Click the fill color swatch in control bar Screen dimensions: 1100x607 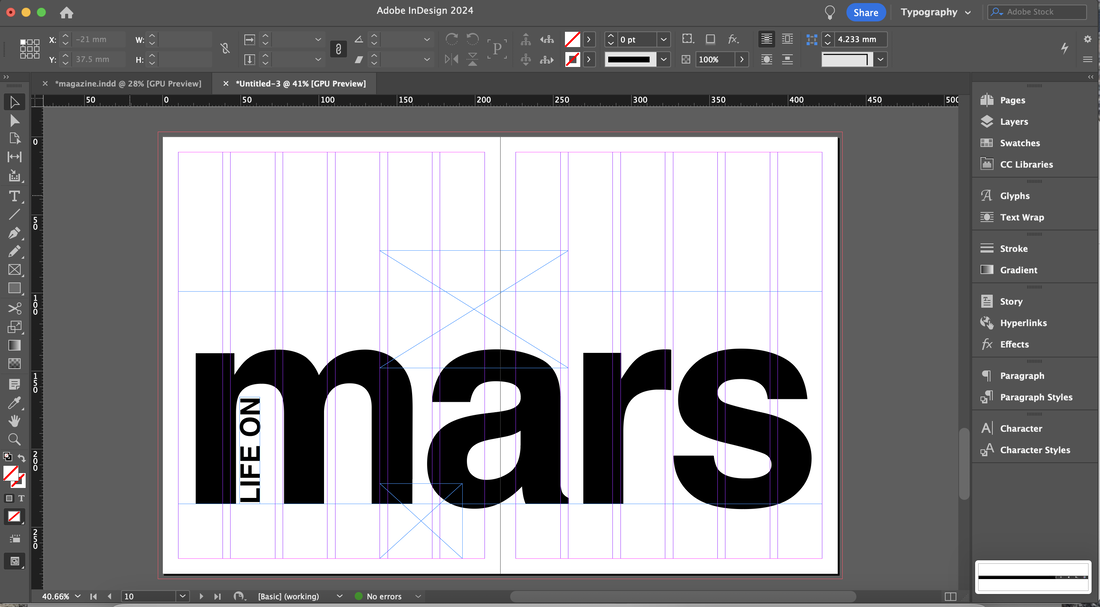click(572, 39)
